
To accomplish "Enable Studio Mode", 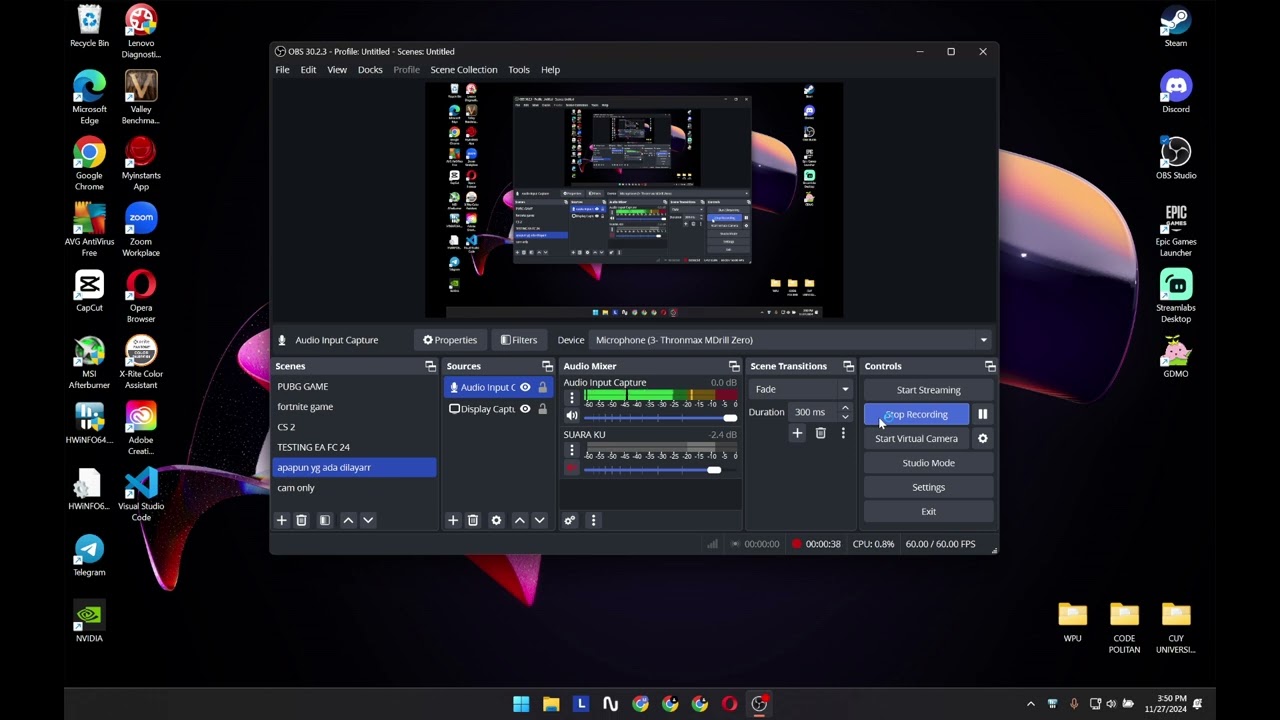I will click(928, 463).
